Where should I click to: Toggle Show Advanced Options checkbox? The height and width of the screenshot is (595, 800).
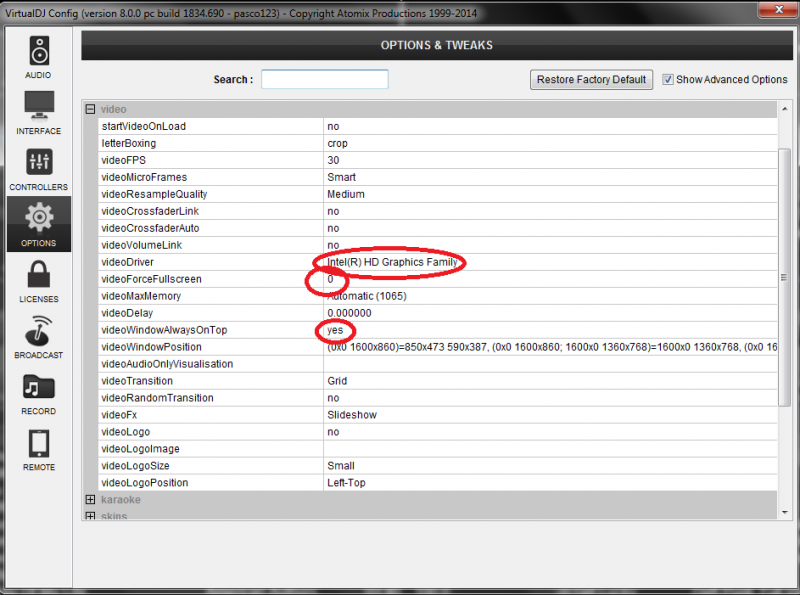coord(667,80)
